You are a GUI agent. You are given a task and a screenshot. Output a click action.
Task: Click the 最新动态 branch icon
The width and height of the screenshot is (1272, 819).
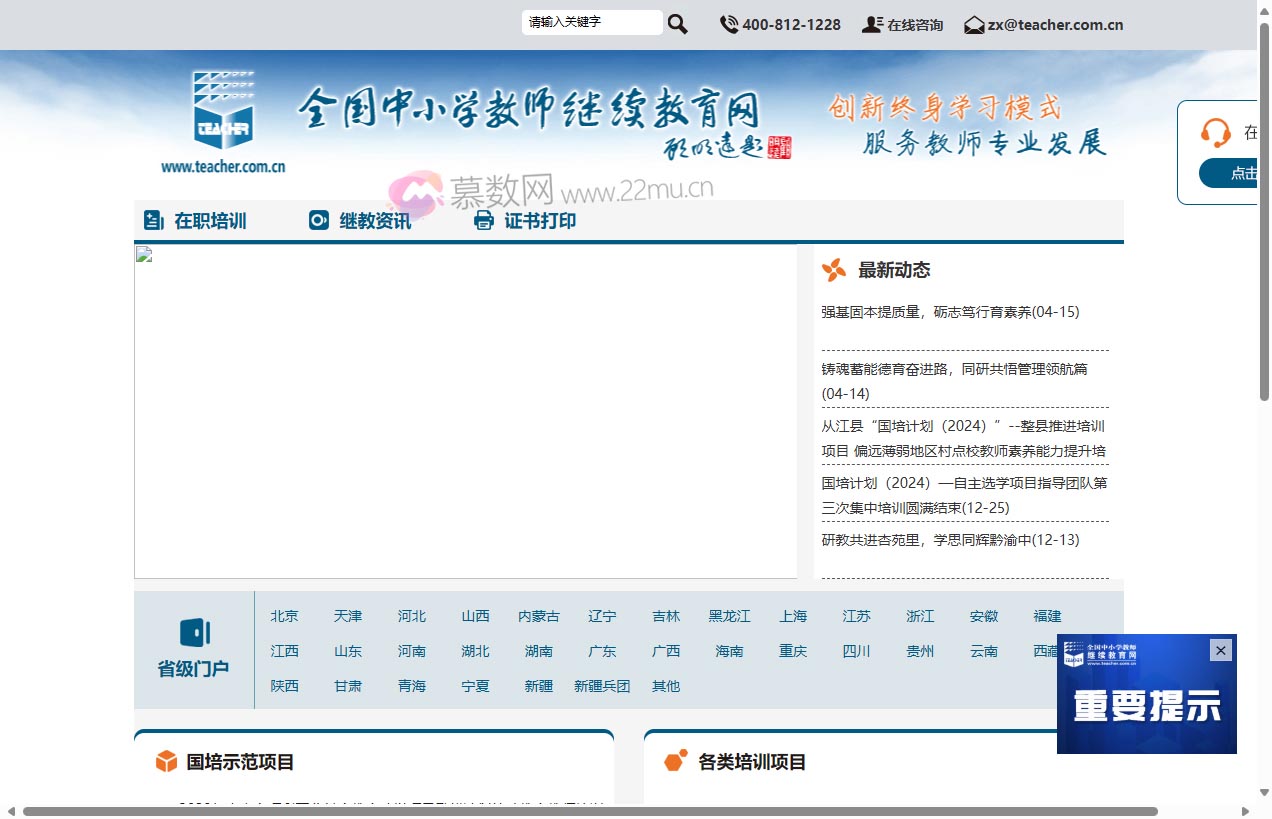833,269
